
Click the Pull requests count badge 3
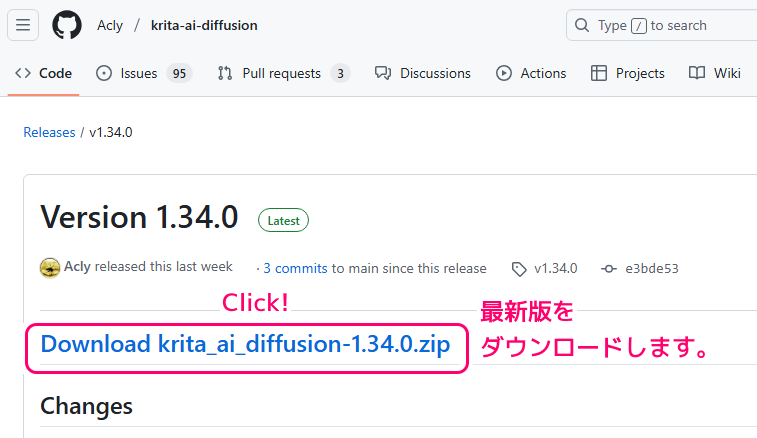pyautogui.click(x=340, y=73)
